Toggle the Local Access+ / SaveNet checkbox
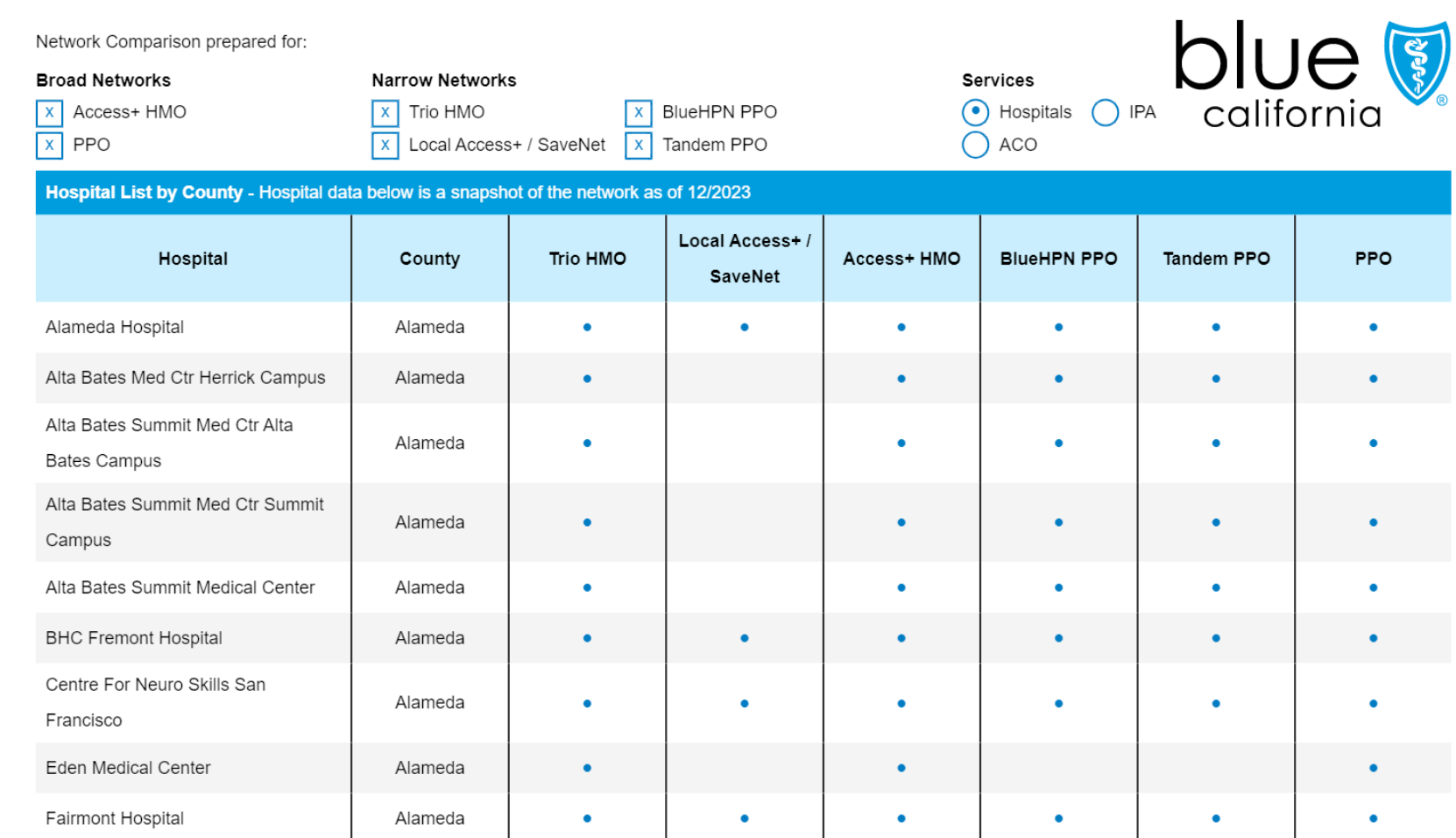The width and height of the screenshot is (1456, 838). (385, 146)
